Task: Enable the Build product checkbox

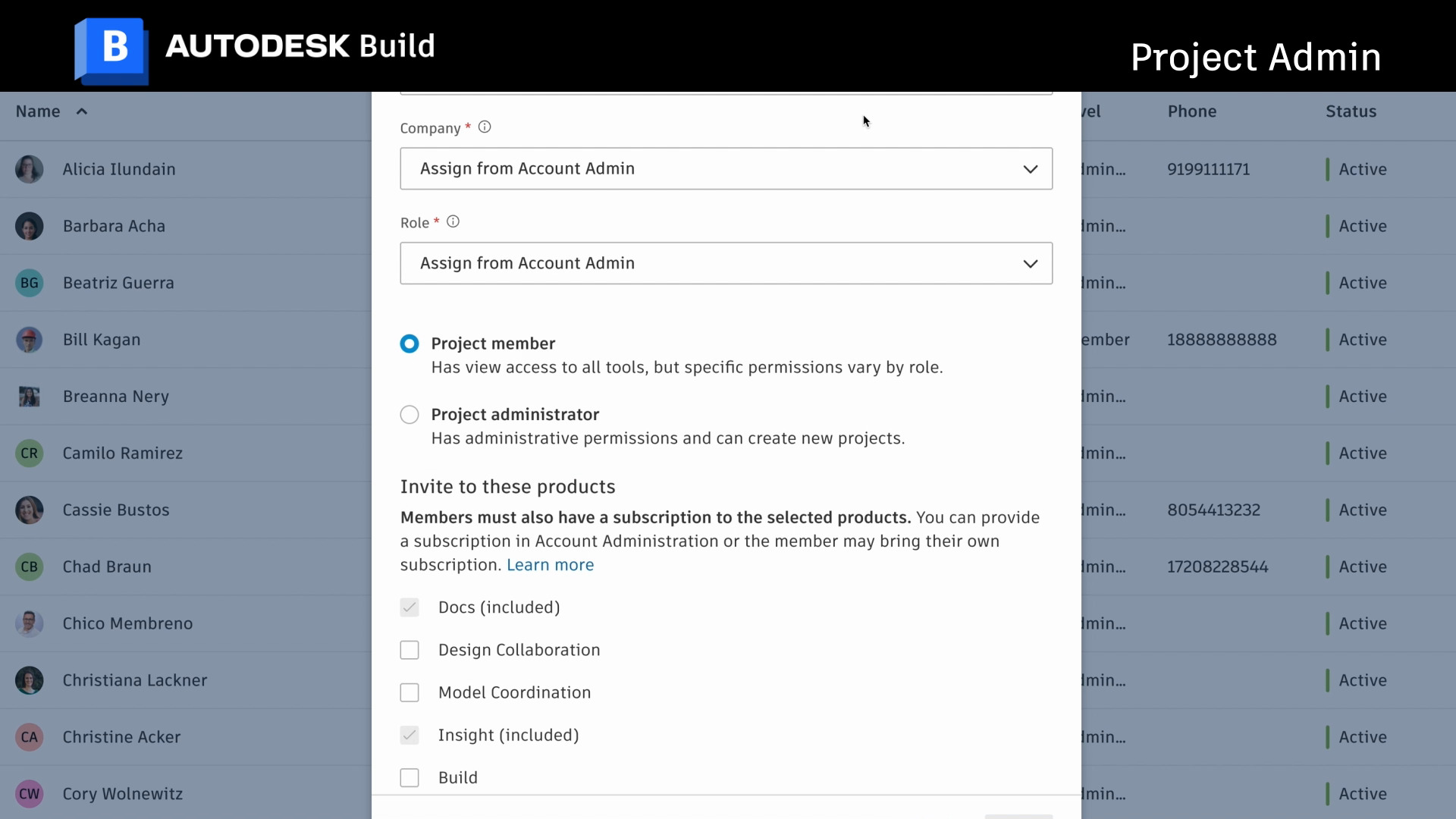Action: (410, 778)
